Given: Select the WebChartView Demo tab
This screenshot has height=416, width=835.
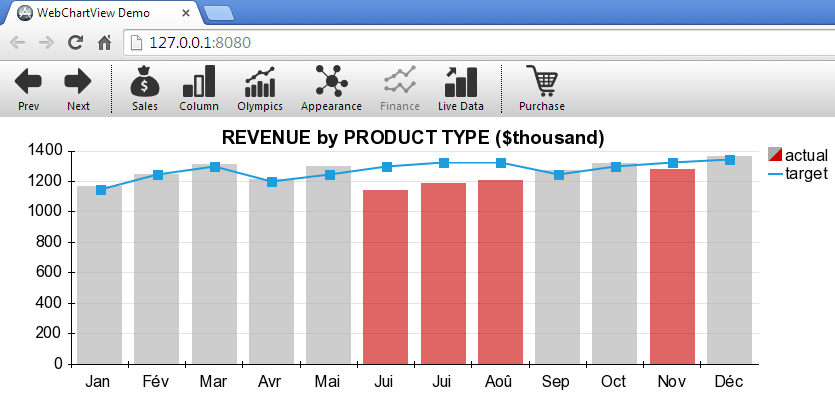Looking at the screenshot, I should pyautogui.click(x=100, y=13).
